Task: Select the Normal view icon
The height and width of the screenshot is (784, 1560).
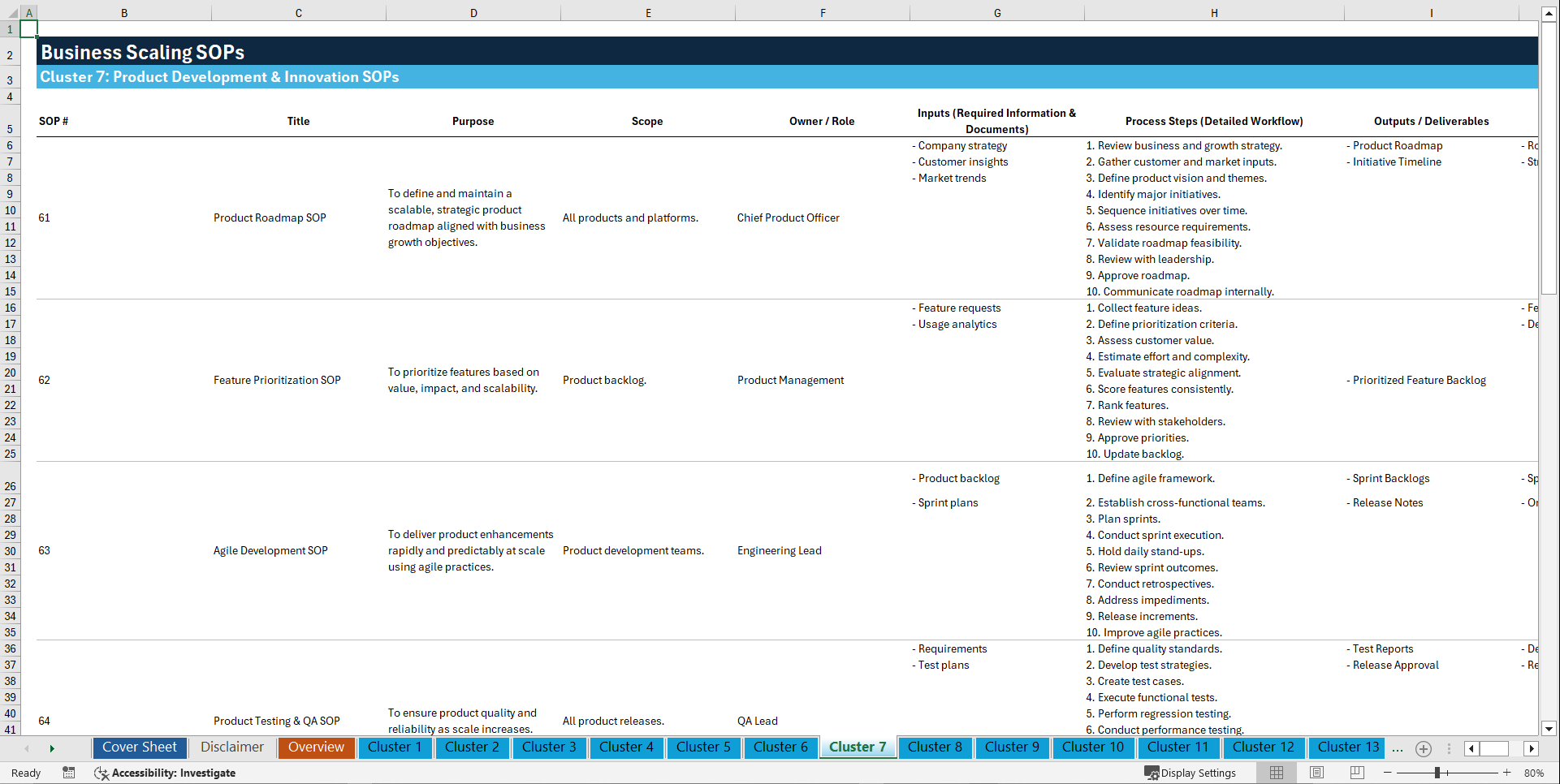Action: [x=1276, y=773]
